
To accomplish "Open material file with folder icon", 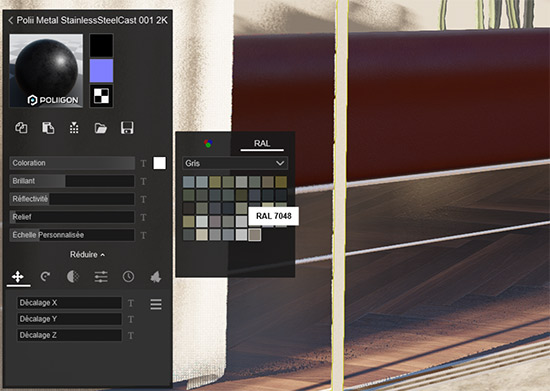I will 101,128.
